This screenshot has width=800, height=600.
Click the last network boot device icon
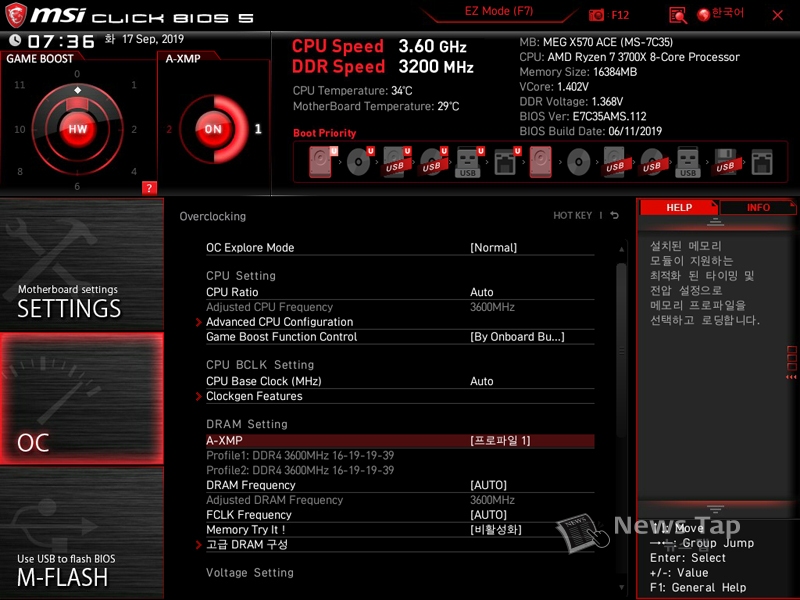click(x=761, y=162)
